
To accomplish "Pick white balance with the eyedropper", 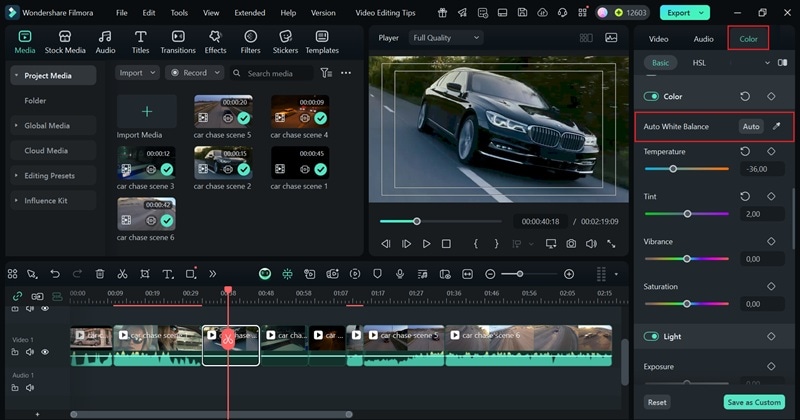I will pos(777,127).
